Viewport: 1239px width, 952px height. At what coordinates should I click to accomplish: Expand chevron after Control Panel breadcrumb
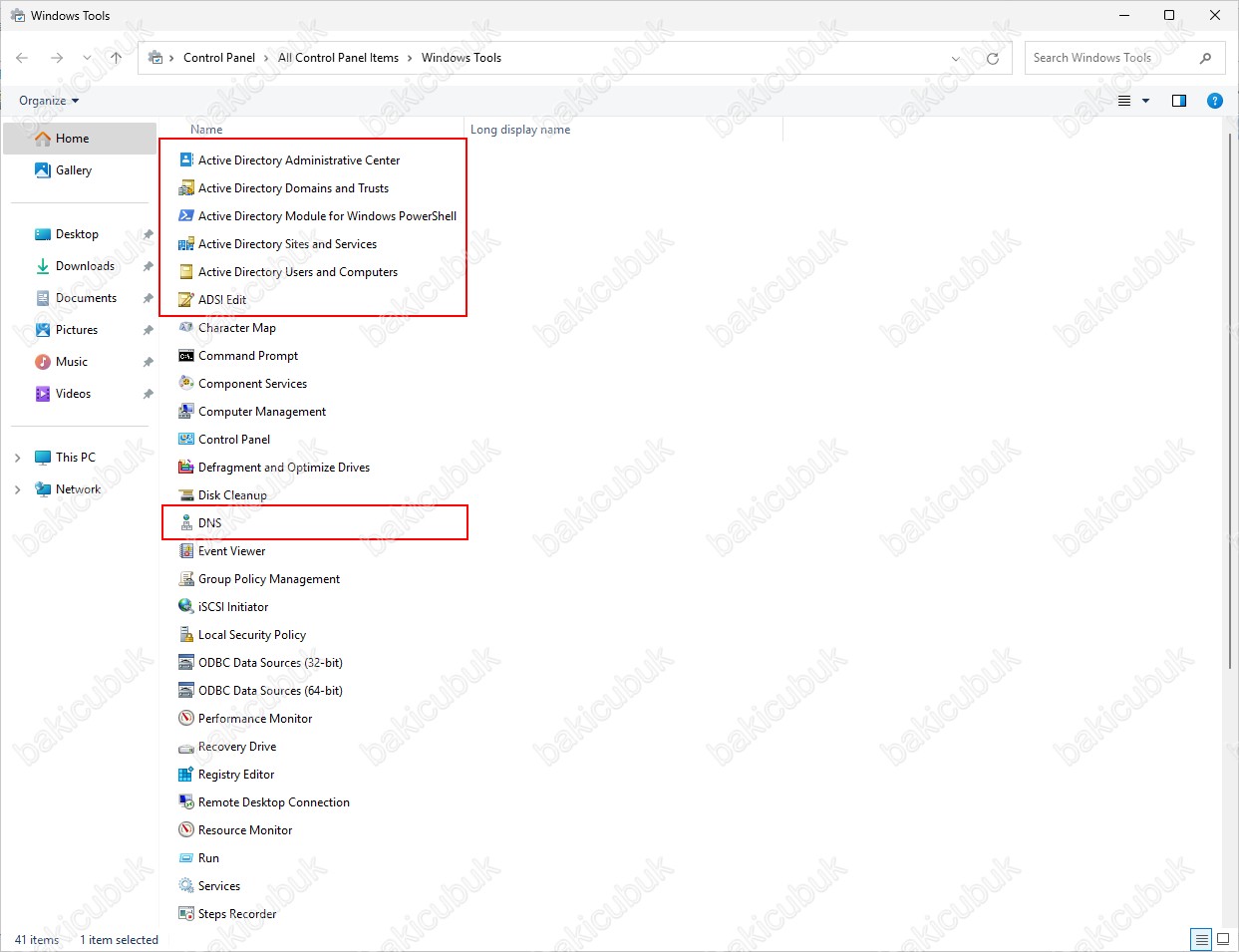pyautogui.click(x=266, y=58)
